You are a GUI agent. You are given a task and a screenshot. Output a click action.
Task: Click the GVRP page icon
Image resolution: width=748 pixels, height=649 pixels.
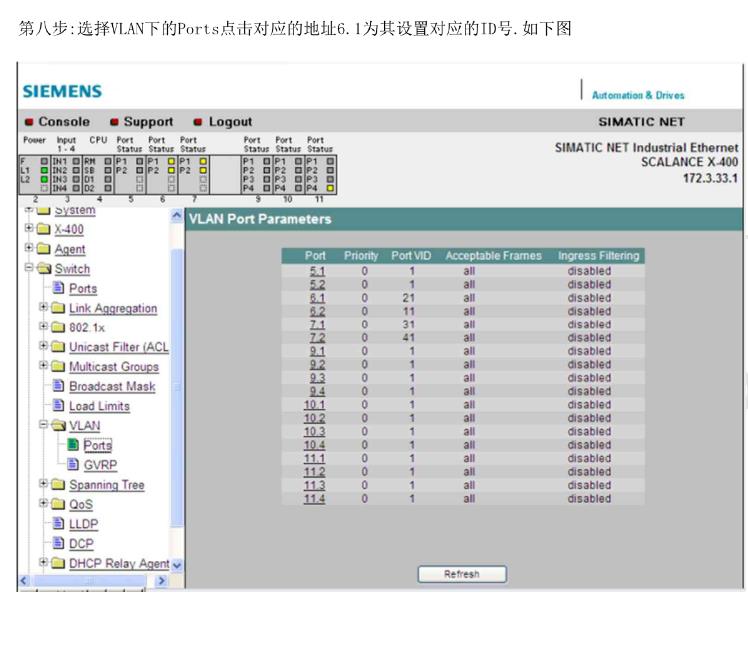(x=73, y=465)
